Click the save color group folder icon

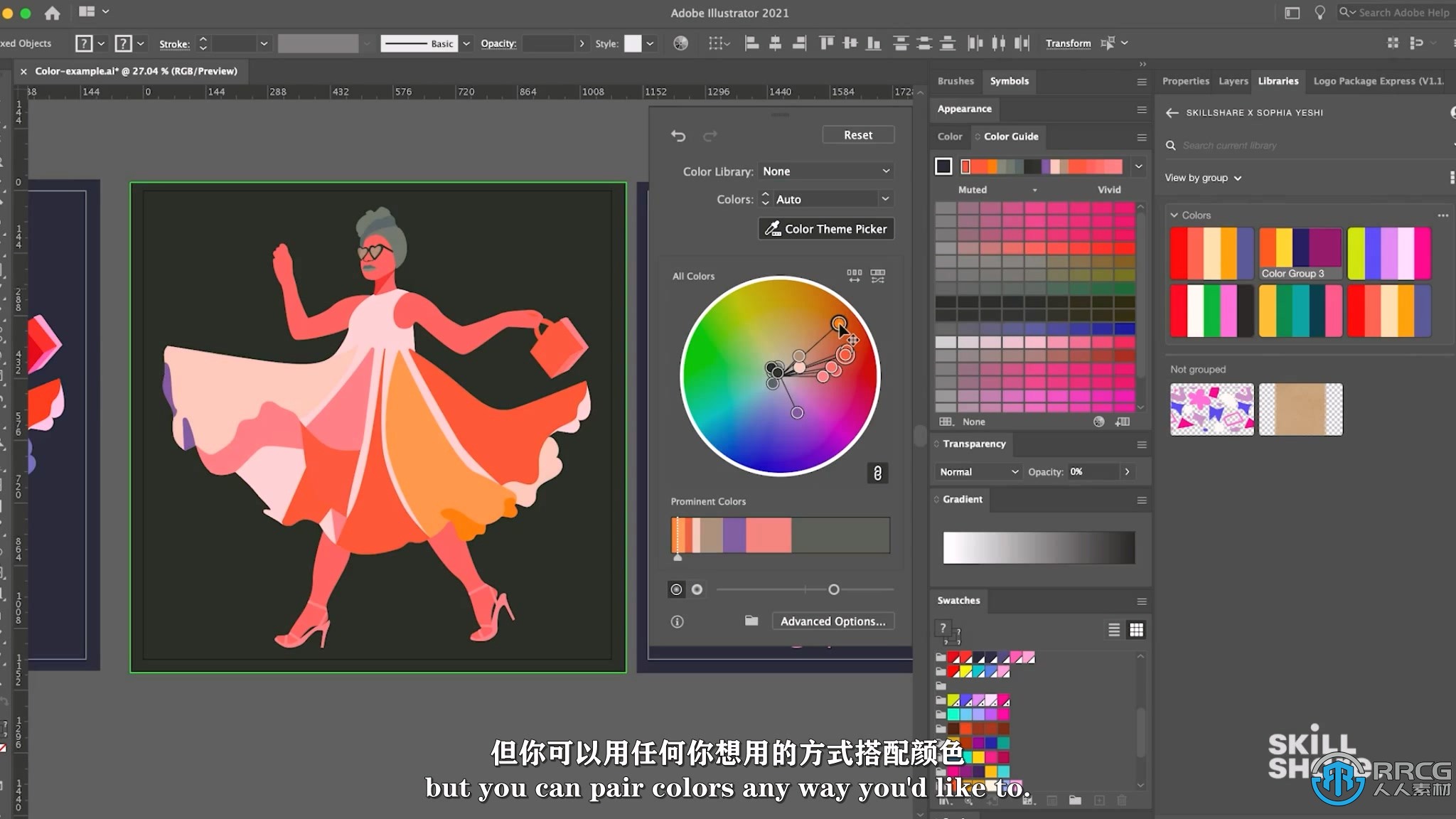point(751,621)
